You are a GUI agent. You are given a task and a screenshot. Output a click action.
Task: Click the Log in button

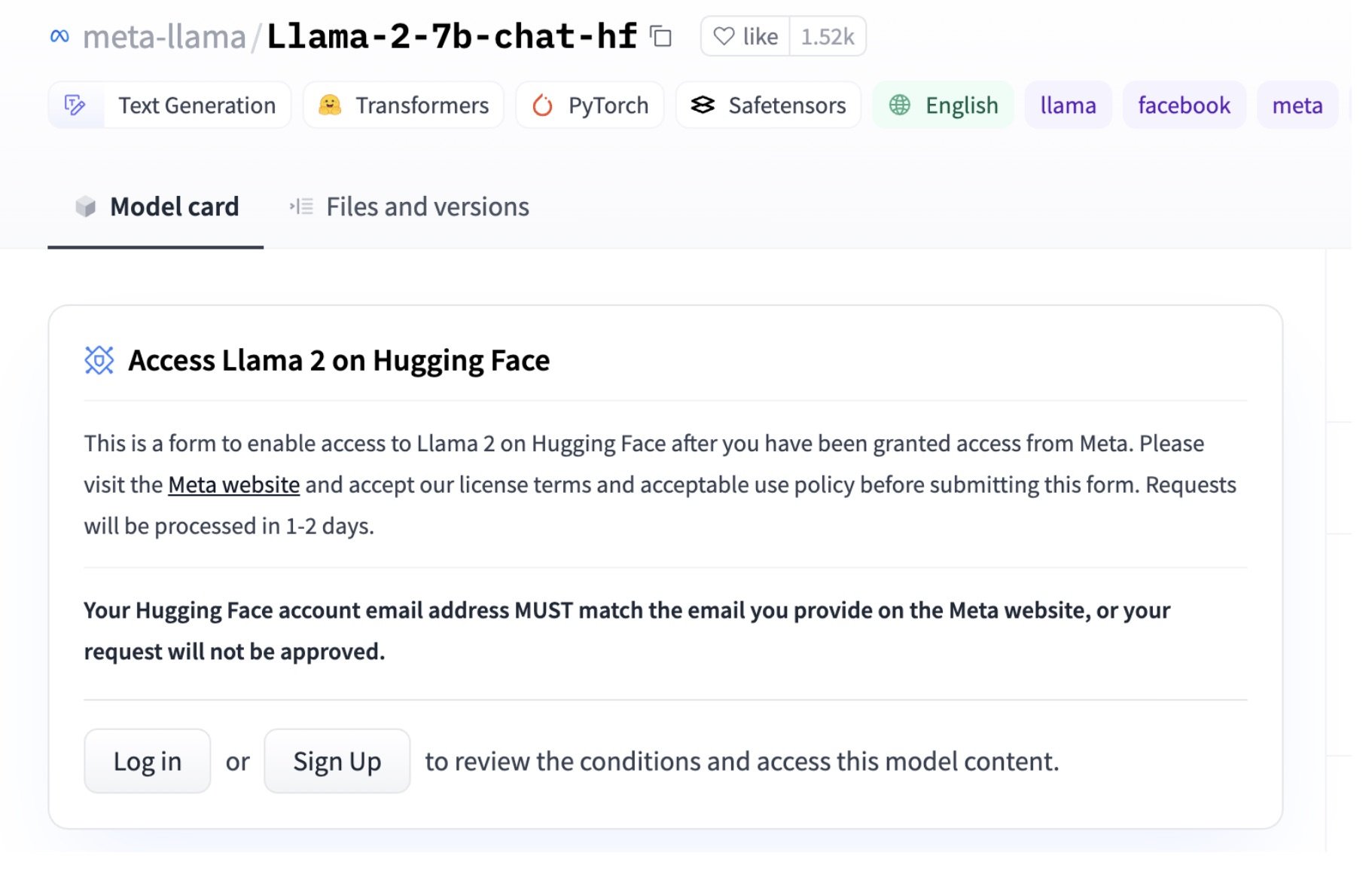(x=148, y=761)
